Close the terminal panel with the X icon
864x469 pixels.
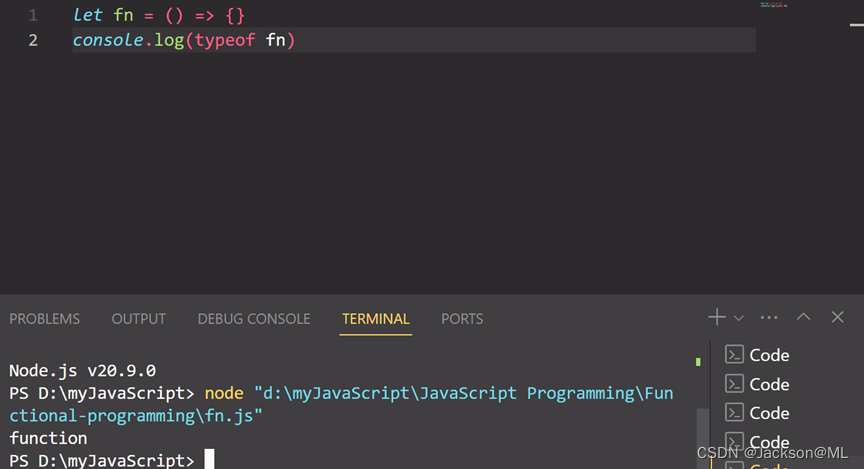click(x=838, y=317)
